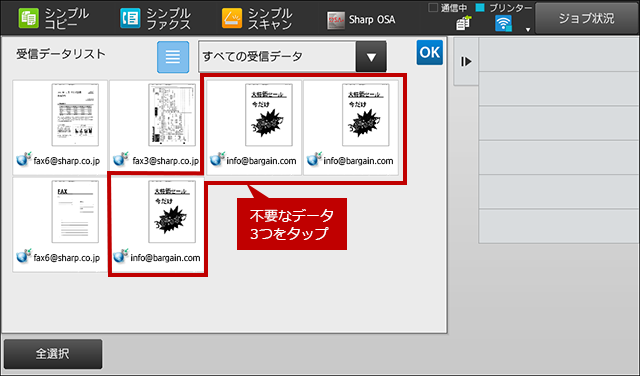This screenshot has height=376, width=640.
Task: Open Simple Scan (シンプルスキャン) mode icon
Action: (x=232, y=19)
